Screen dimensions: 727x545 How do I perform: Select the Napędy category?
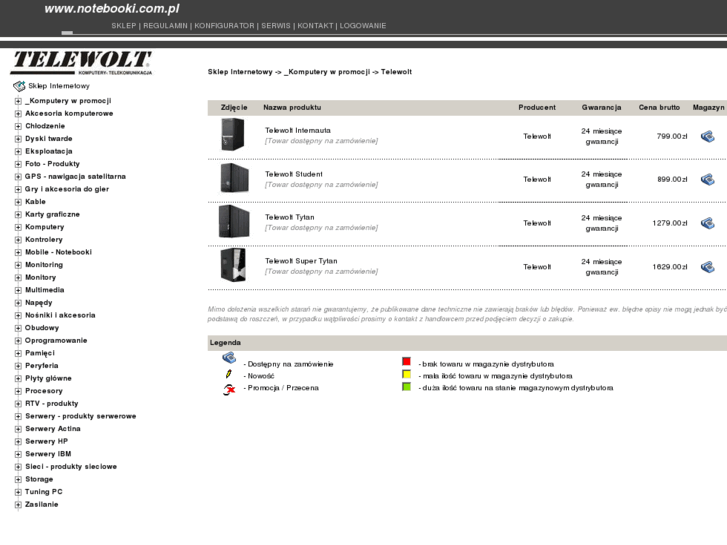[x=38, y=302]
